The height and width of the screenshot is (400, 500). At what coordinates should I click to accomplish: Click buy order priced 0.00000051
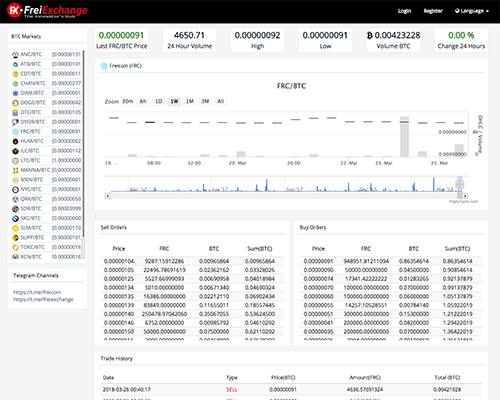tap(391, 314)
